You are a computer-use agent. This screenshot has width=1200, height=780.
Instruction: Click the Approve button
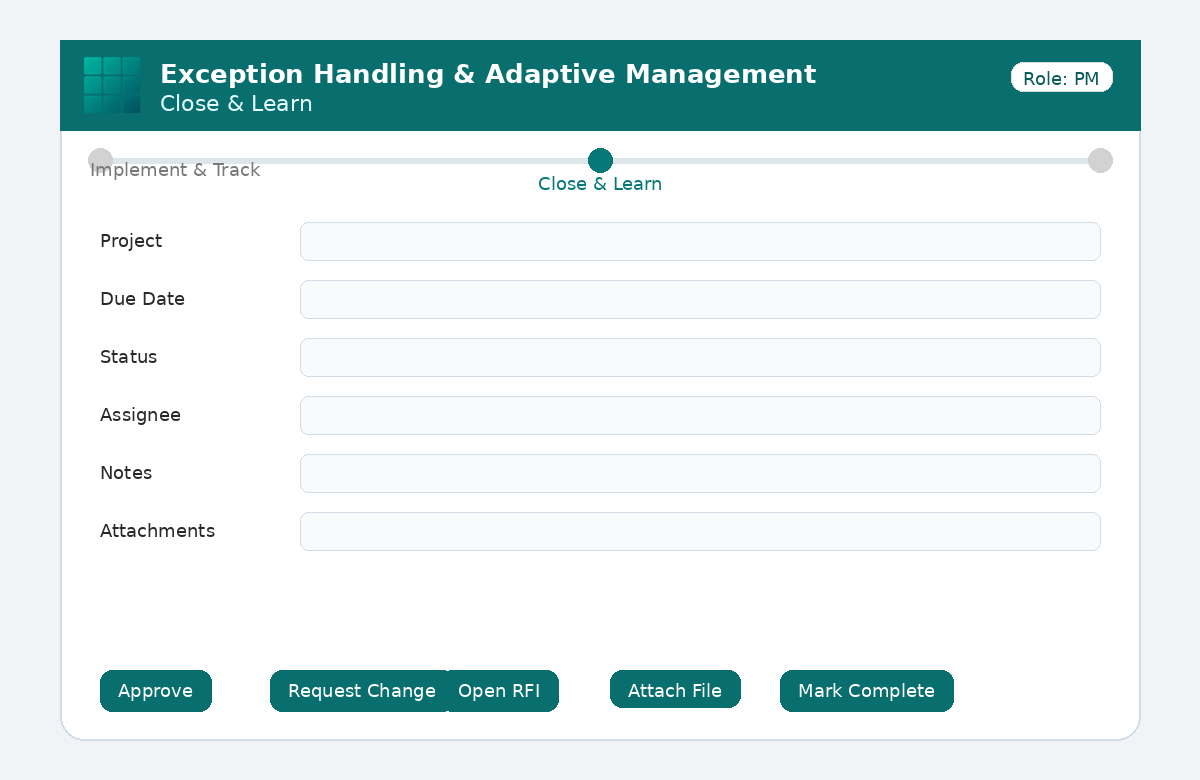[x=156, y=691]
